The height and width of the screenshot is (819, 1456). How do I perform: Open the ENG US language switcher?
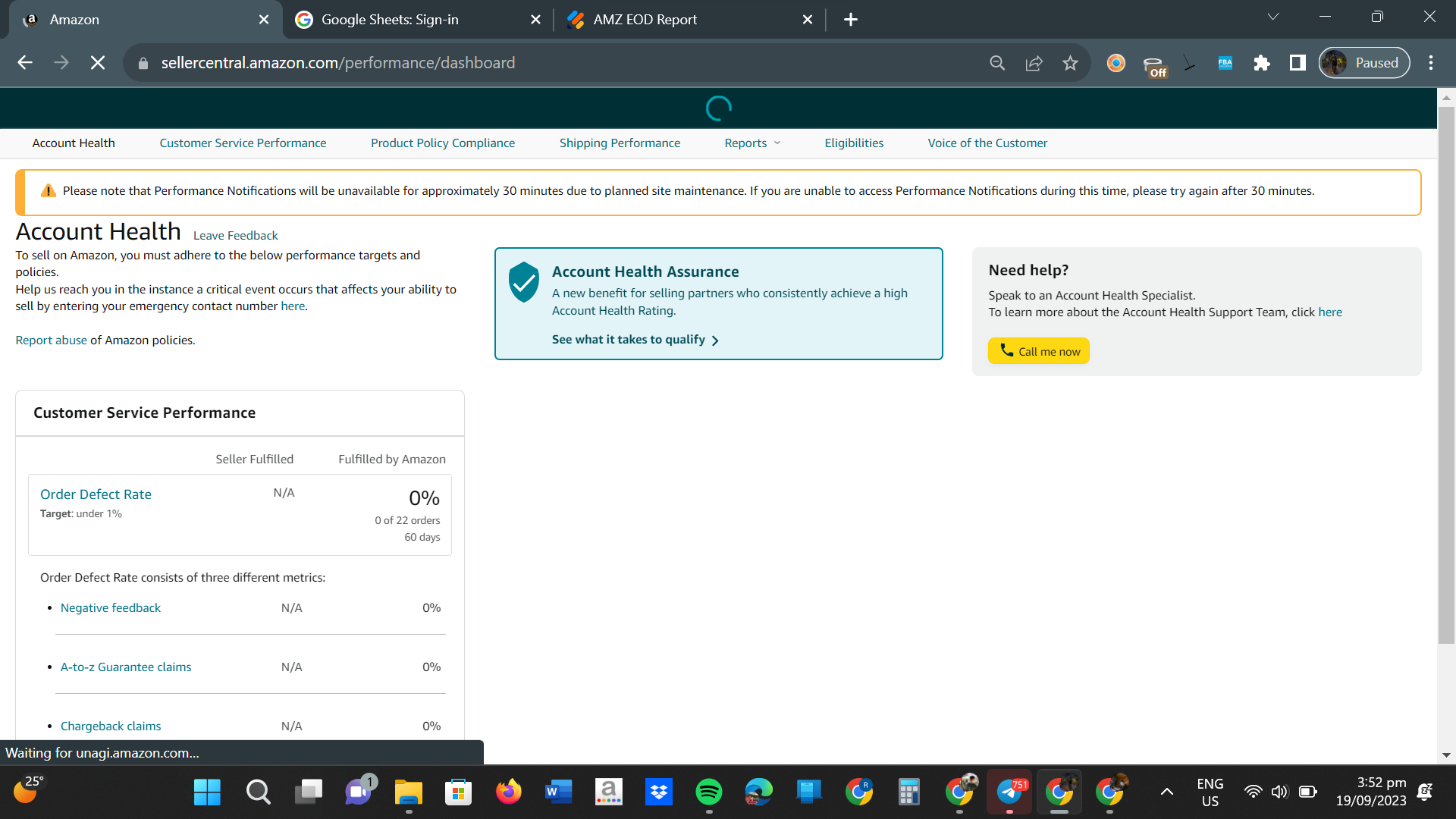pos(1210,792)
